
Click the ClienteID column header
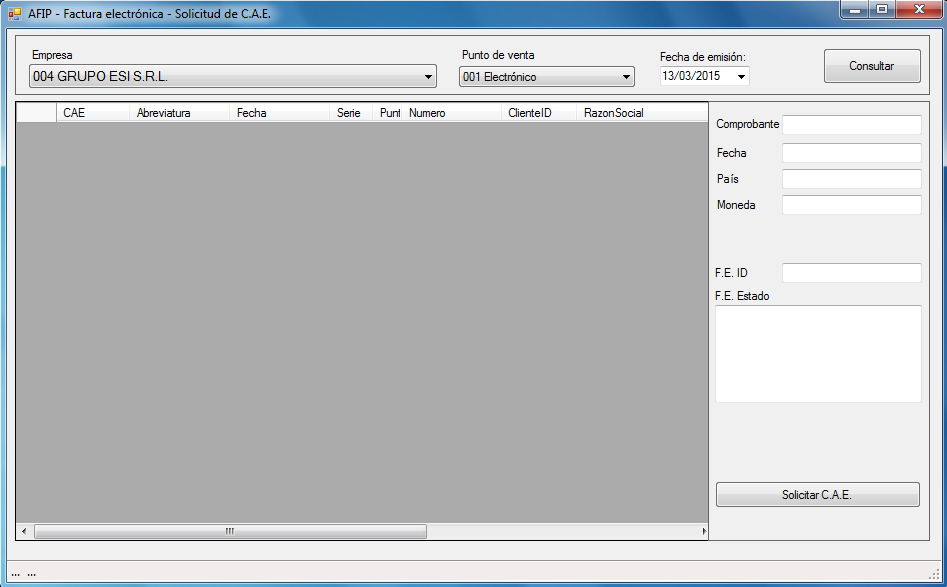[x=540, y=113]
